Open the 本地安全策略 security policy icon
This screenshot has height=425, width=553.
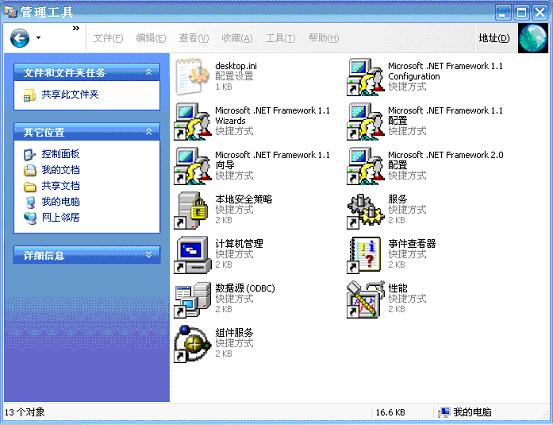[x=192, y=211]
